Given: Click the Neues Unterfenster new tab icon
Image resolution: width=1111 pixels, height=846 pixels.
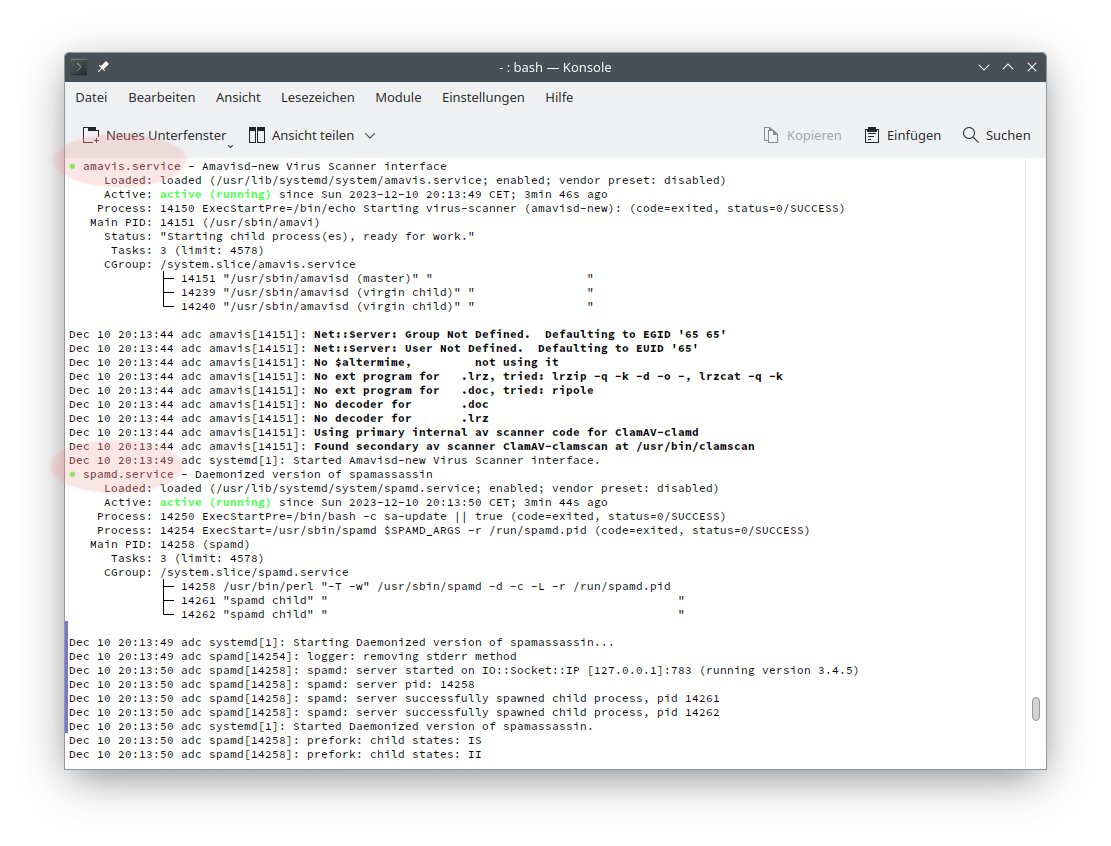Looking at the screenshot, I should click(x=91, y=135).
